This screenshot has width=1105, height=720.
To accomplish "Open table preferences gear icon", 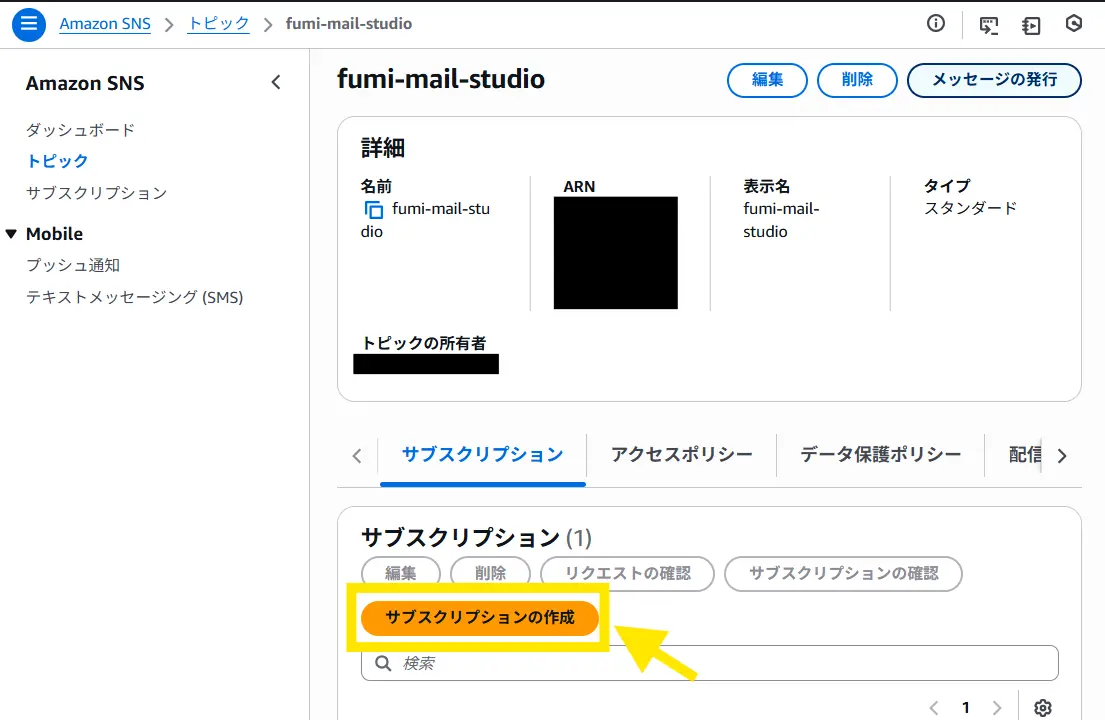I will [x=1043, y=707].
